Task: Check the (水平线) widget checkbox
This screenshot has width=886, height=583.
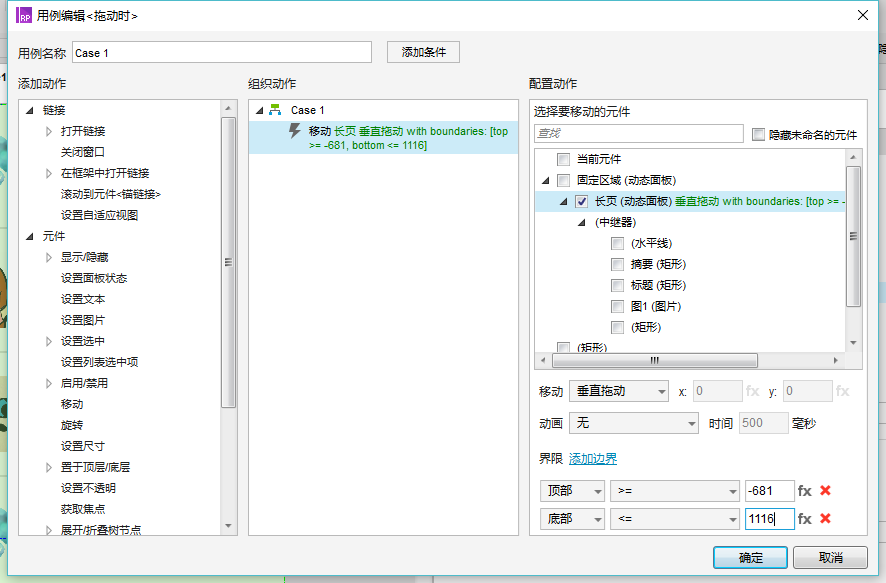Action: [x=618, y=243]
